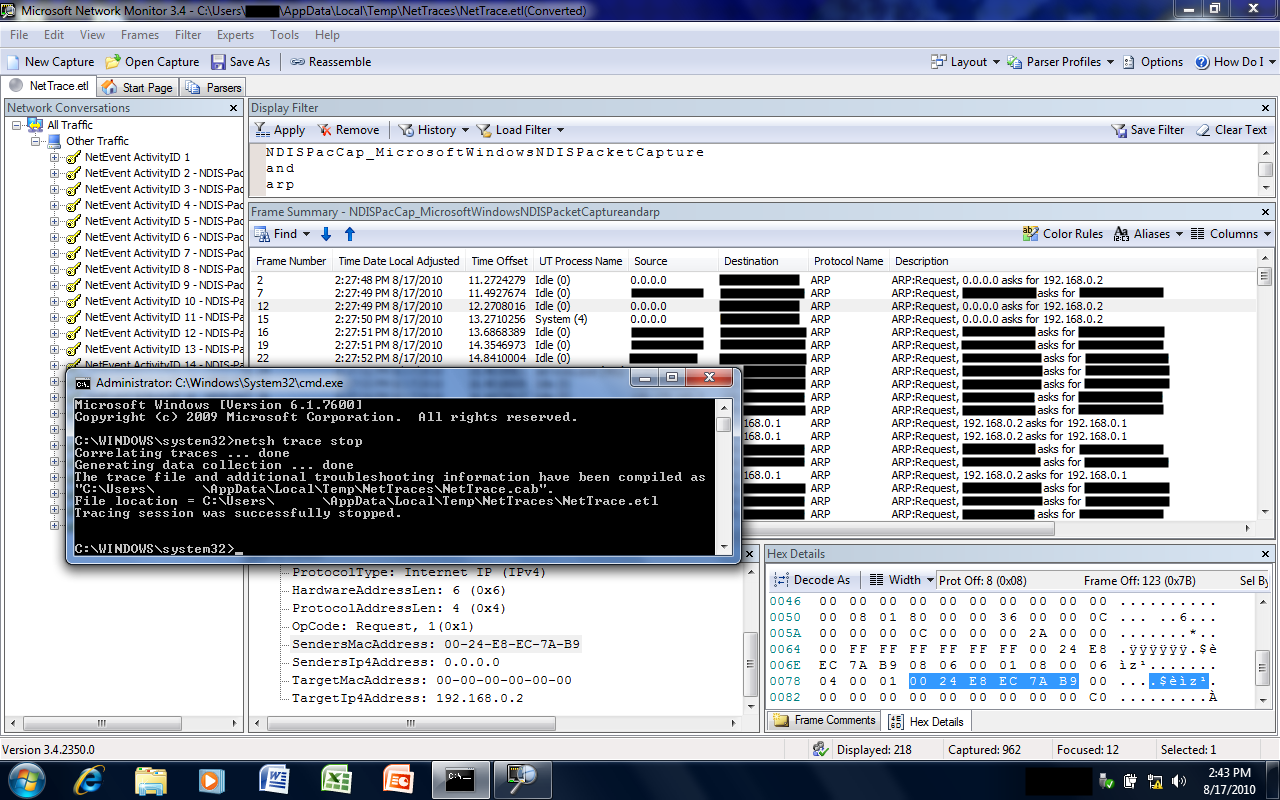Collapse the All Traffic tree node

click(17, 125)
